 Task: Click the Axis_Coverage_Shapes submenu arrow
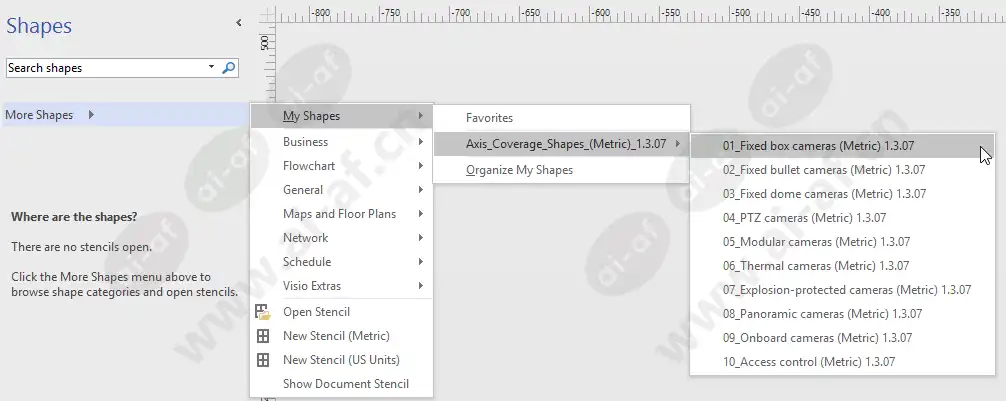pyautogui.click(x=678, y=144)
